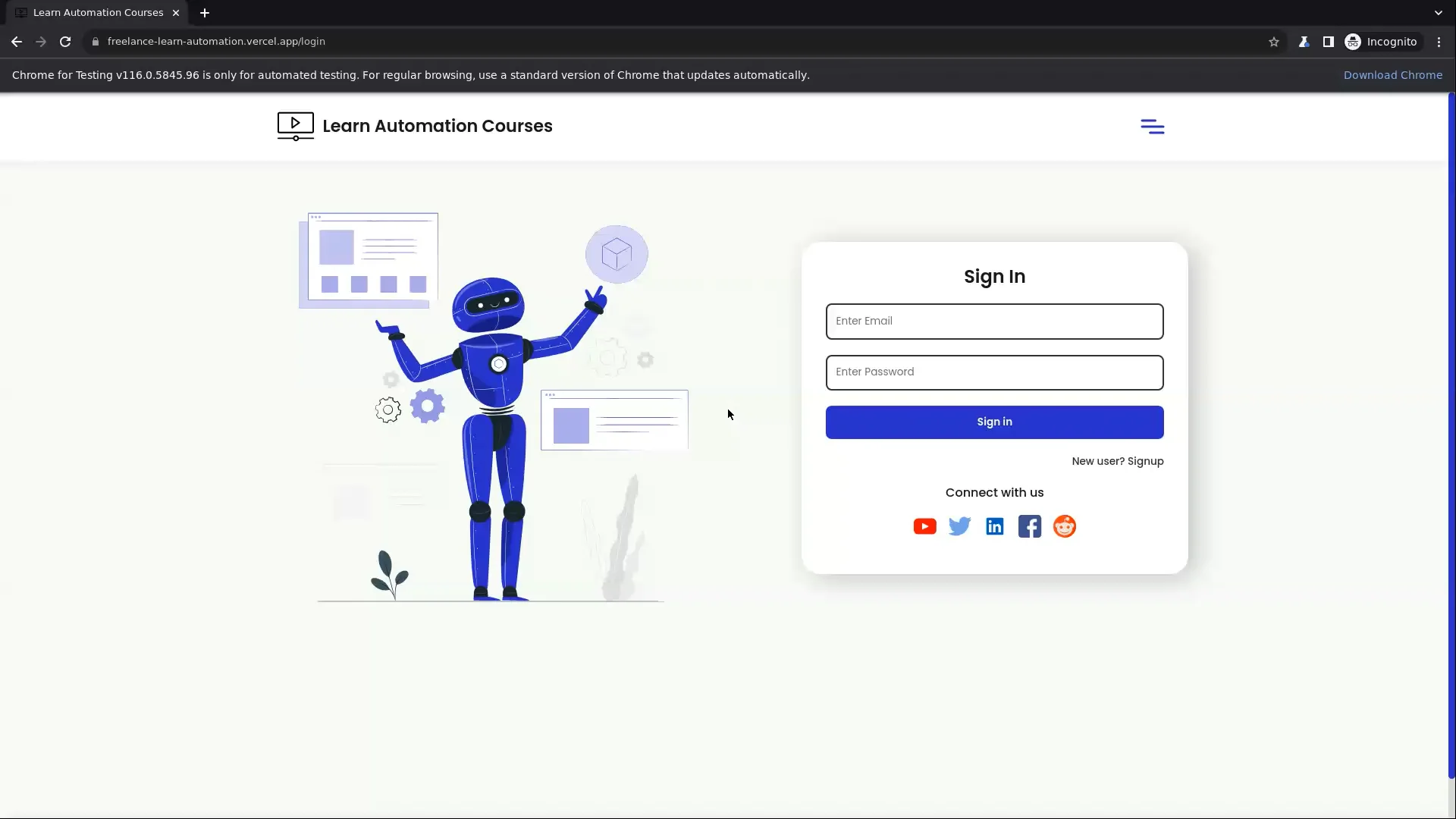Click the Reddit icon
This screenshot has height=819, width=1456.
pos(1064,526)
